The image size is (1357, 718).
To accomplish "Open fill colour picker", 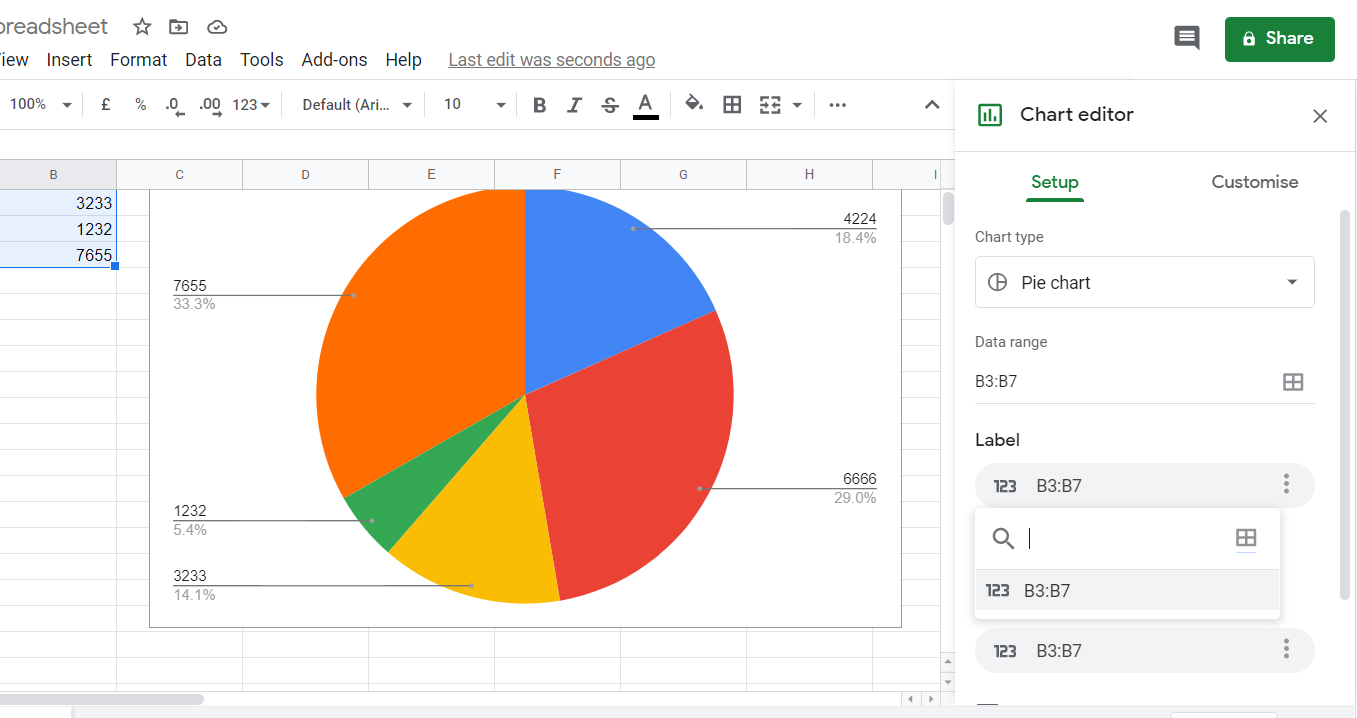I will 694,104.
